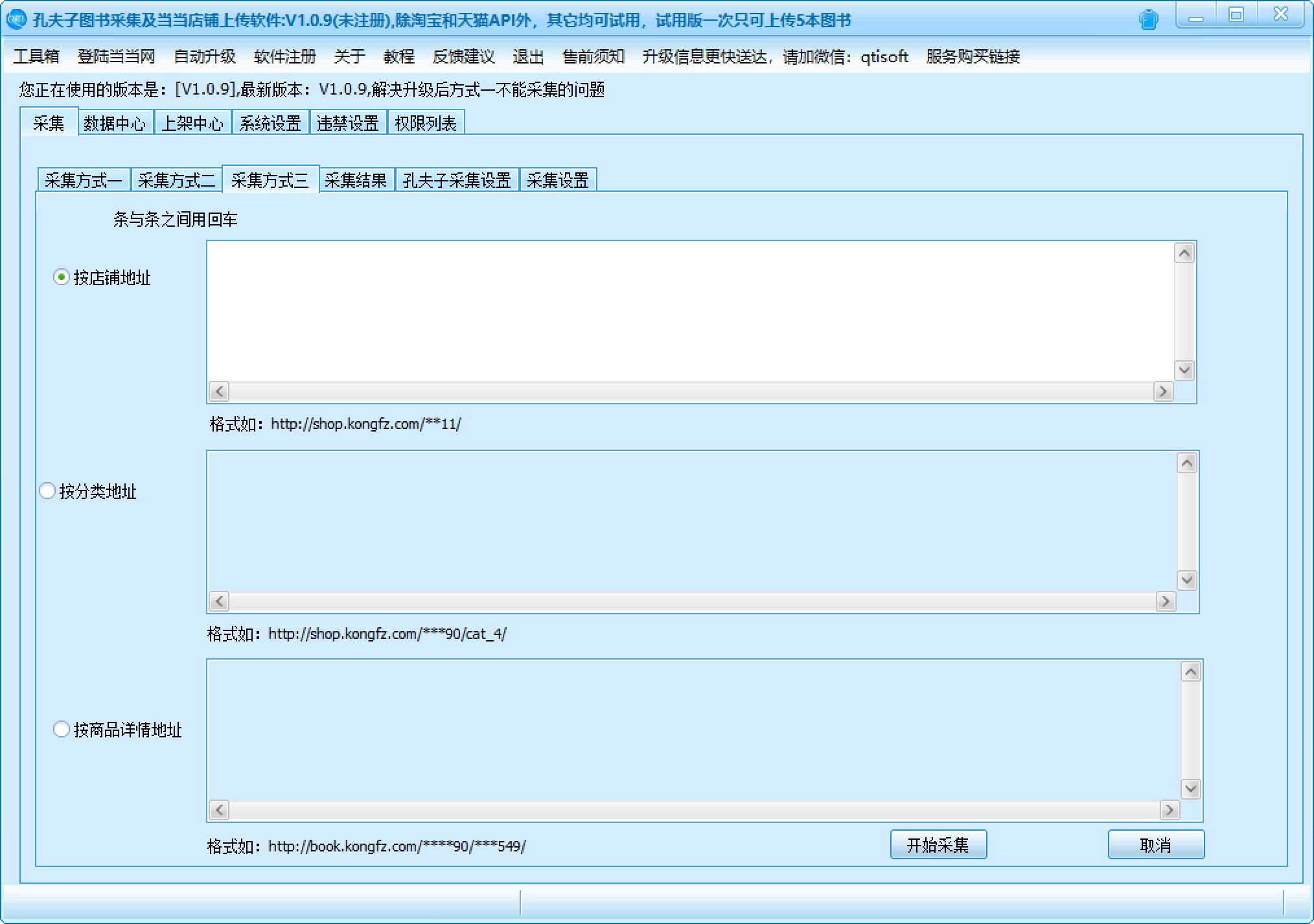Screen dimensions: 1314x924
Task: Minimize the application window
Action: pos(1196,16)
